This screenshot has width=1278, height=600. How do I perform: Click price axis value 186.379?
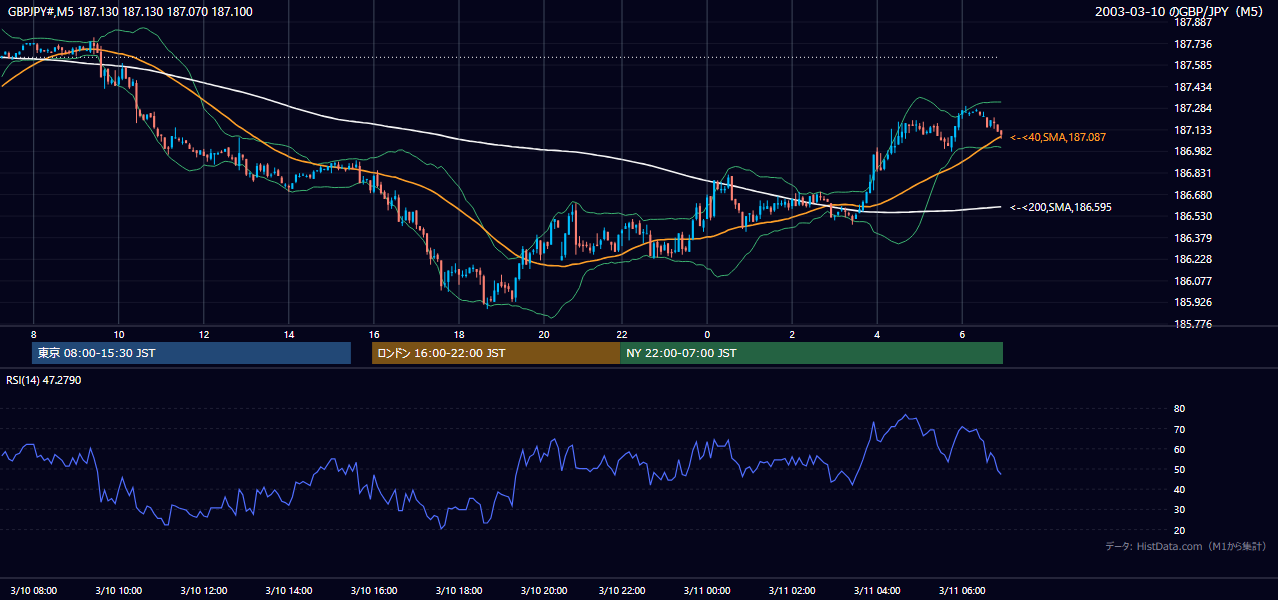(1193, 238)
